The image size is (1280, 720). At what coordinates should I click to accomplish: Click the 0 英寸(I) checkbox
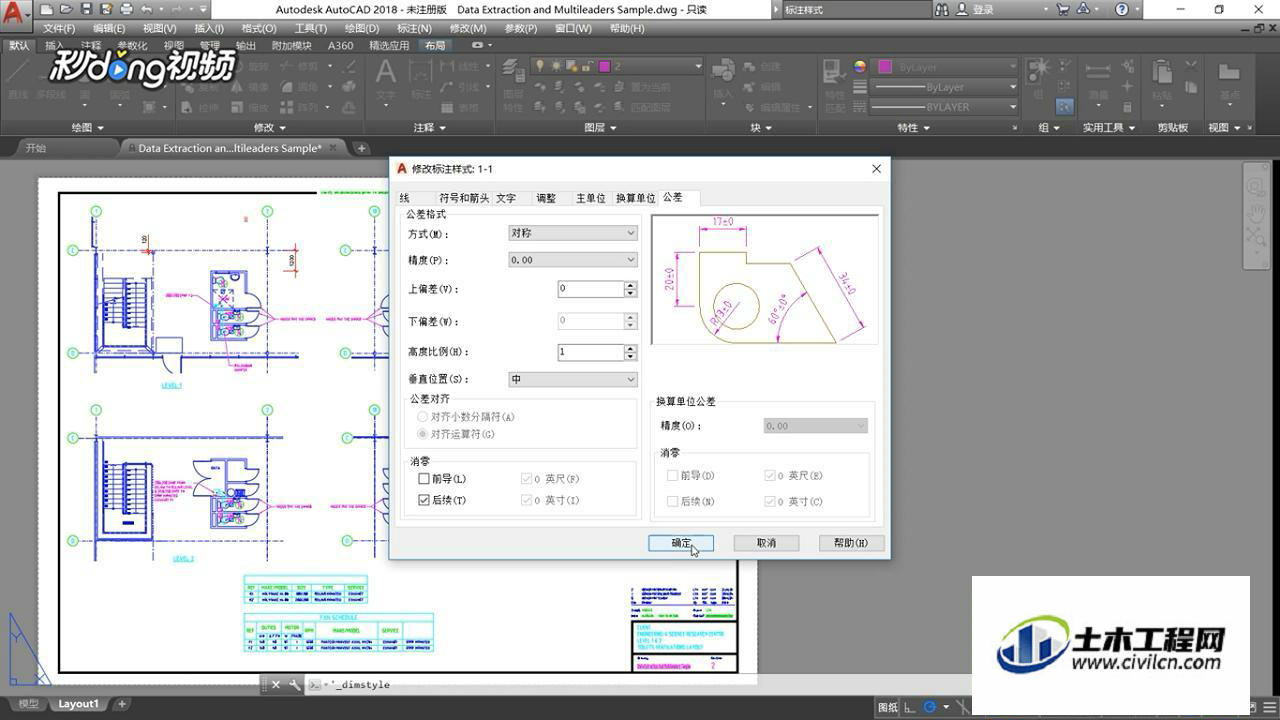click(526, 500)
